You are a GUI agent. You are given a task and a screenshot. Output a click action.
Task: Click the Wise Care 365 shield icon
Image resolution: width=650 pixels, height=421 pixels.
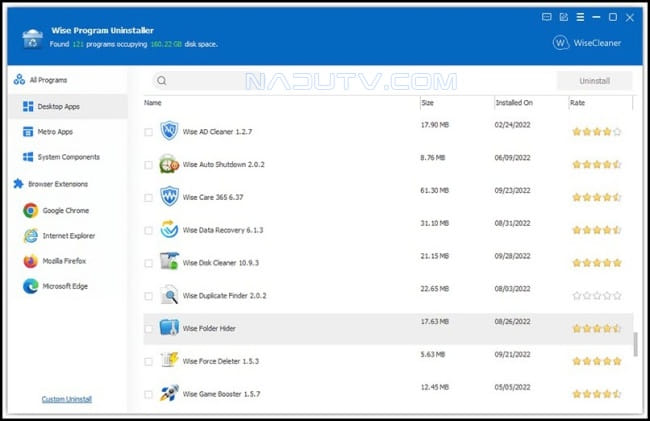coord(169,196)
